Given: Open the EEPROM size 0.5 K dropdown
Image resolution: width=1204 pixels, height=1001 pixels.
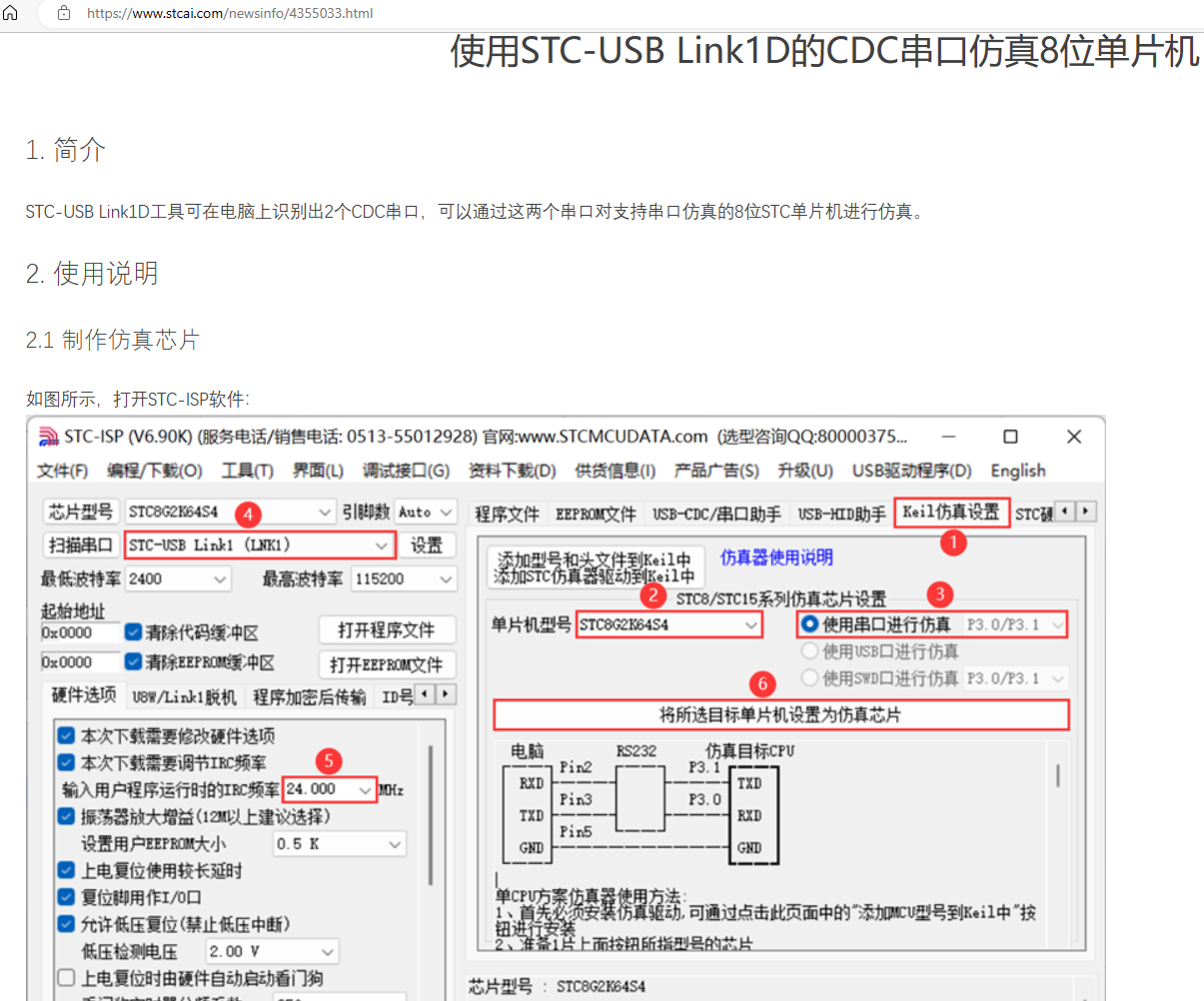Looking at the screenshot, I should click(338, 844).
